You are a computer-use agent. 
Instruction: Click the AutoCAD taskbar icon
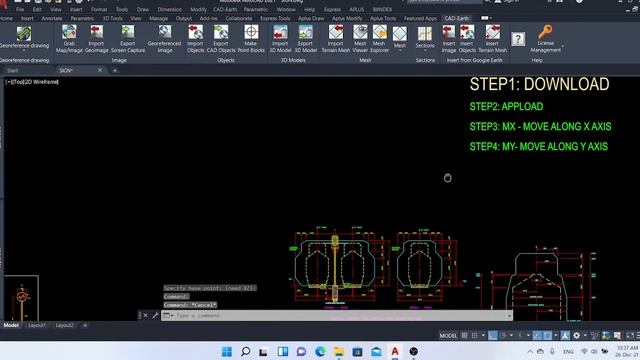click(395, 351)
